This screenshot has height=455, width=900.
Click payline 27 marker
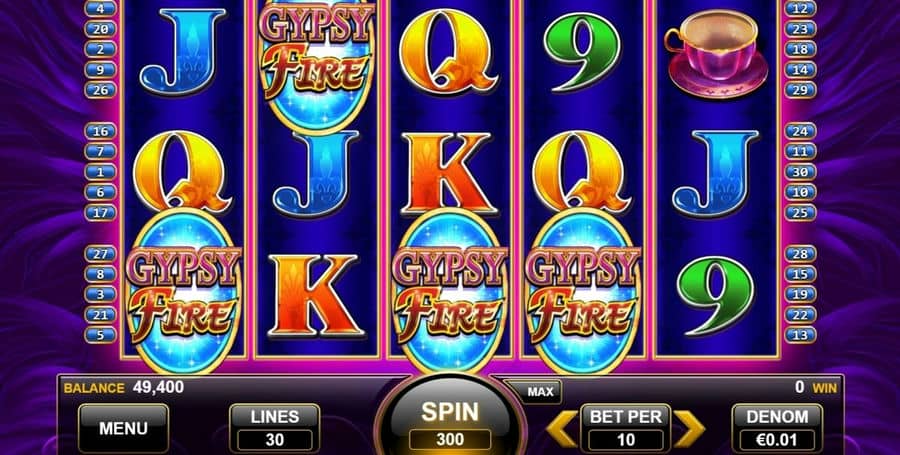(x=100, y=254)
